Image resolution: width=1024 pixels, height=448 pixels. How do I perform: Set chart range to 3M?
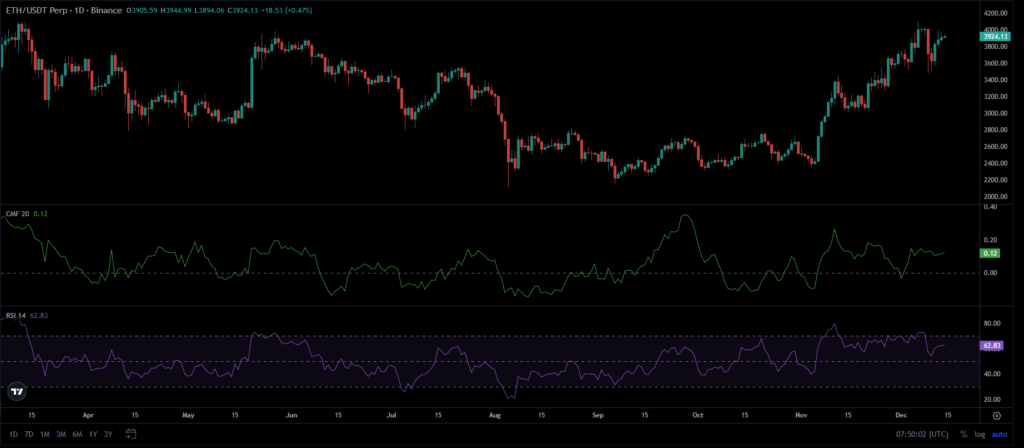pyautogui.click(x=61, y=434)
